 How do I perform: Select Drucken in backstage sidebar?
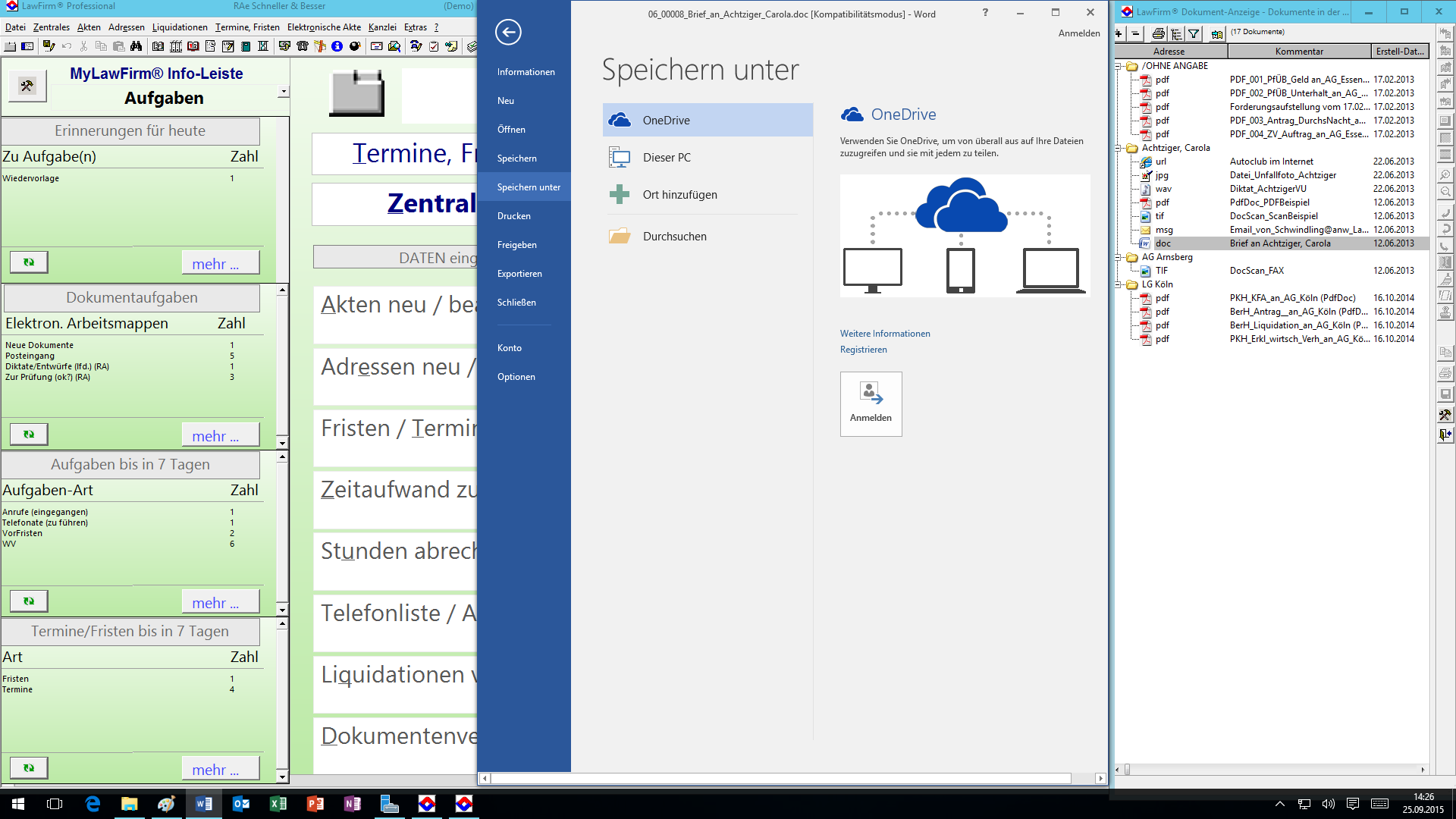click(514, 216)
